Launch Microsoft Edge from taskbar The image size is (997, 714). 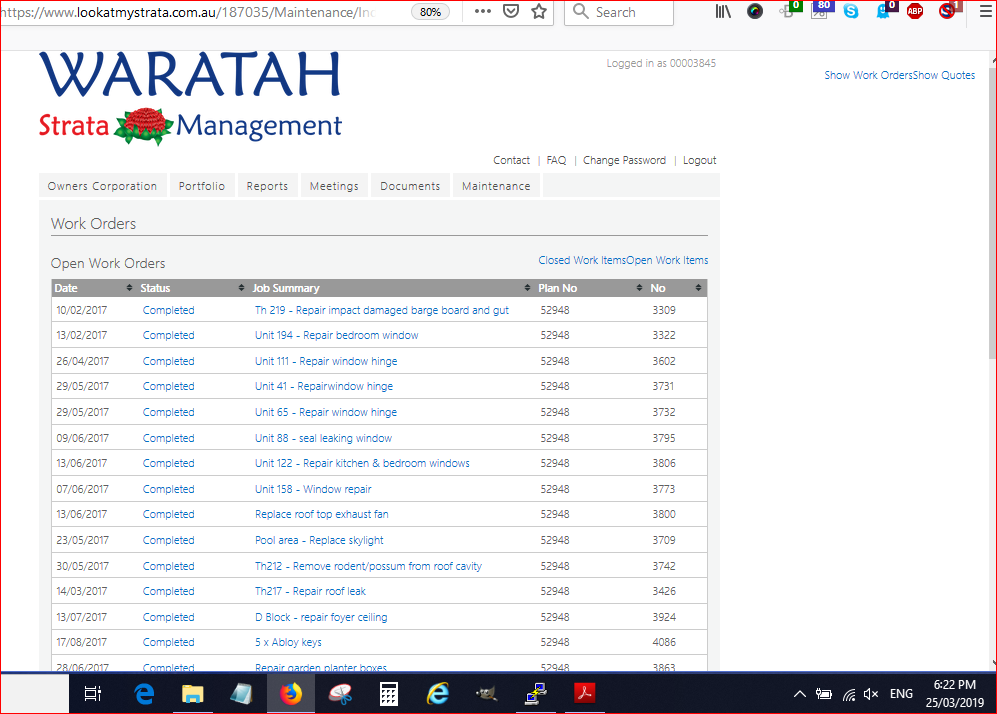(x=144, y=694)
